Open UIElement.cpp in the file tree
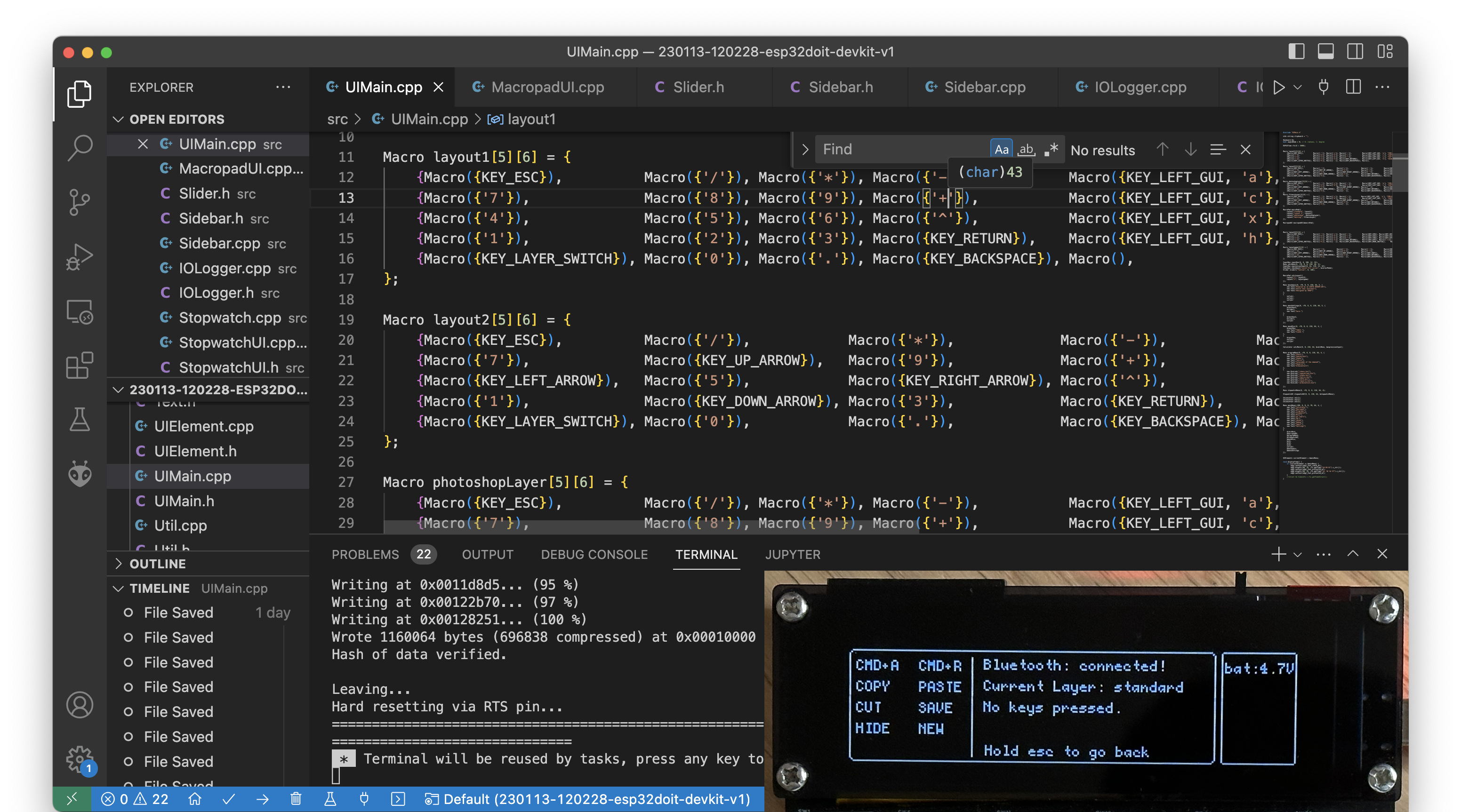 (204, 426)
